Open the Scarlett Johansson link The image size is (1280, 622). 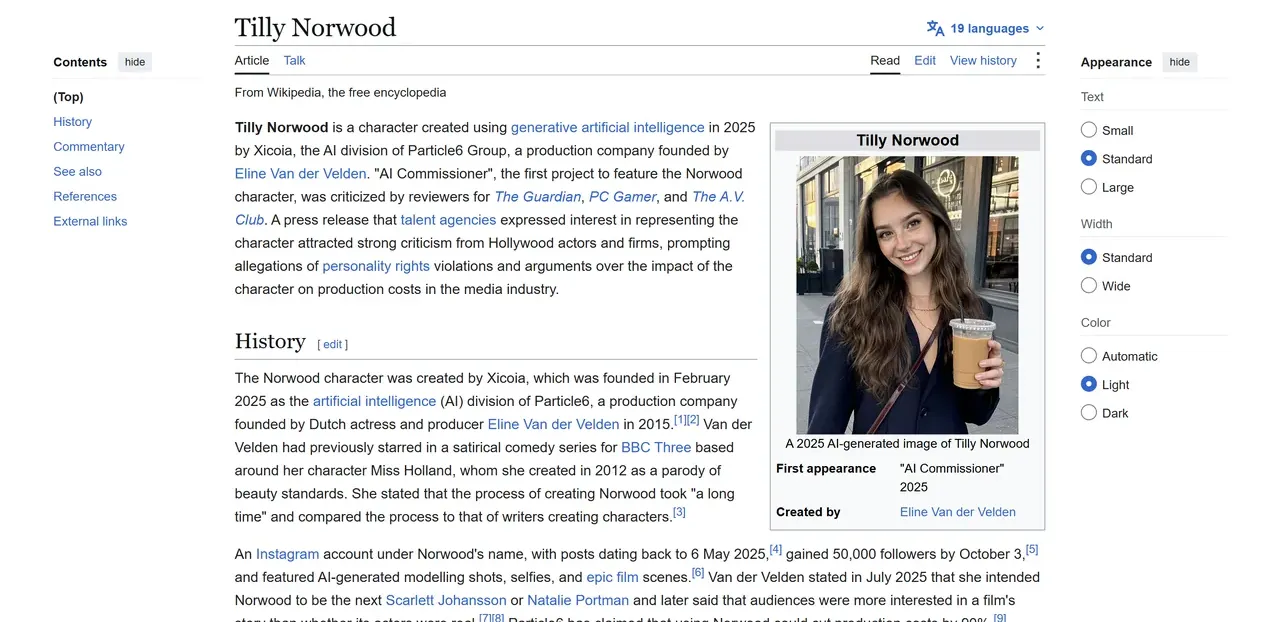click(446, 600)
